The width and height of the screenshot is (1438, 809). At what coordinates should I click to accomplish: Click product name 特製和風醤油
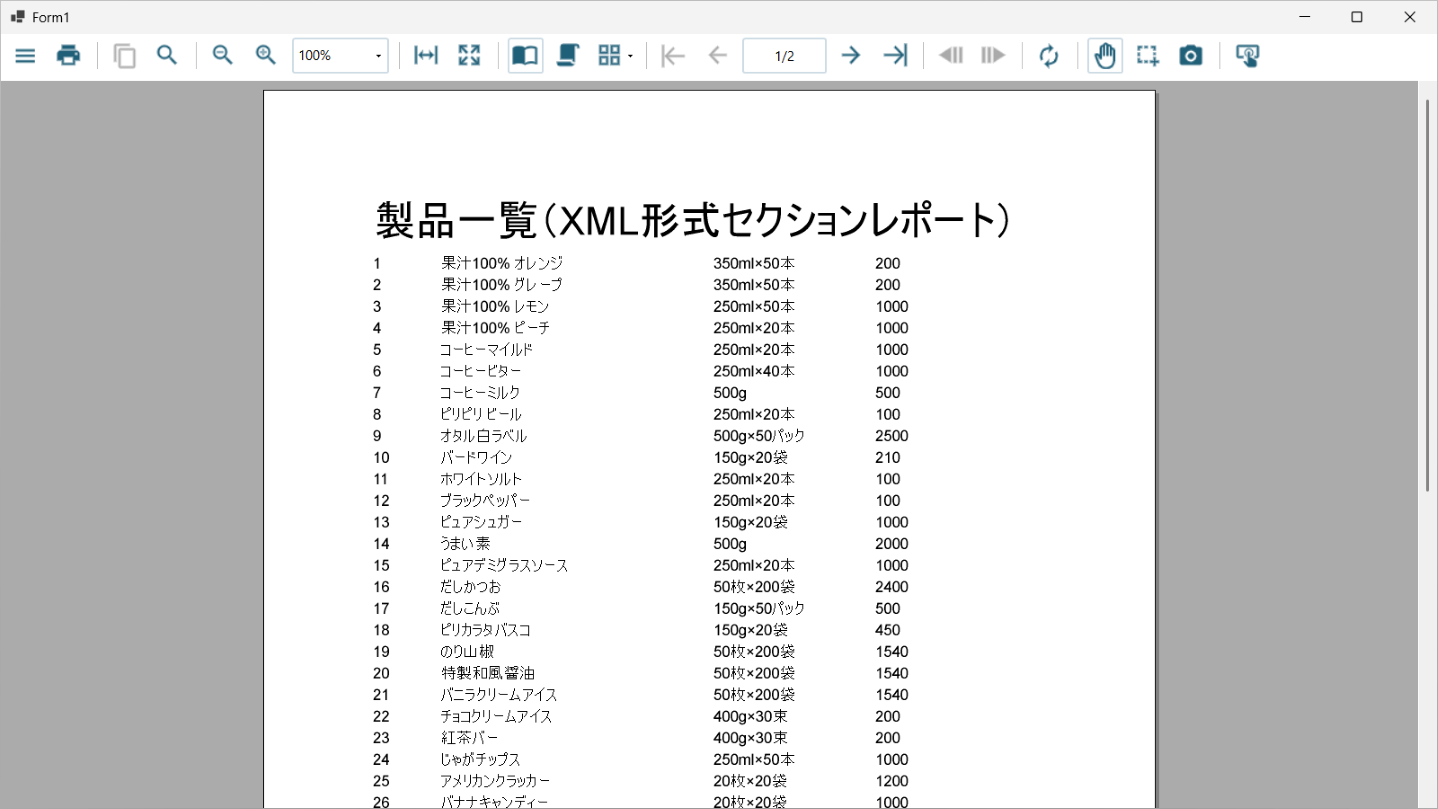coord(488,674)
